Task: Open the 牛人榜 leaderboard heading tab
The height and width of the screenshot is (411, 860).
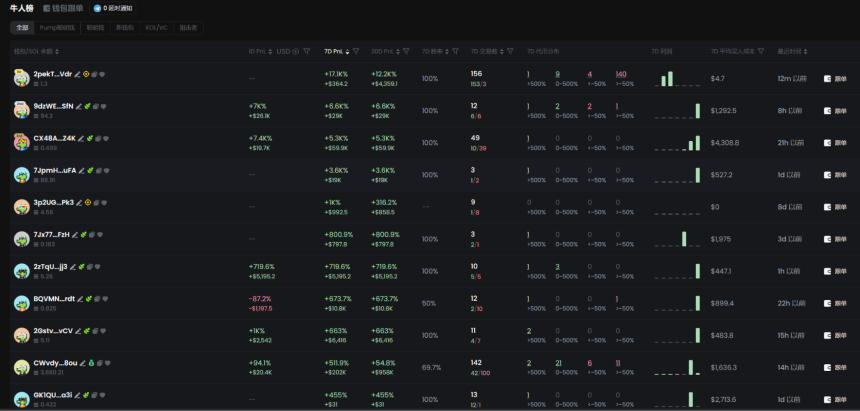Action: 21,8
